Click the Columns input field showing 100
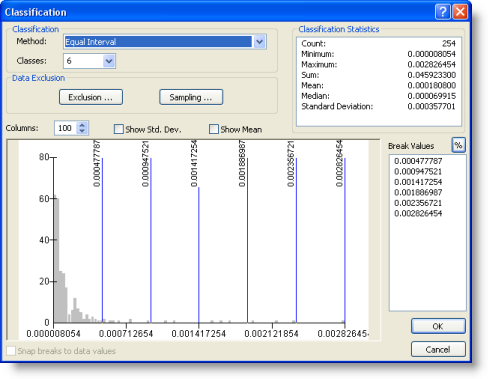 [x=66, y=128]
